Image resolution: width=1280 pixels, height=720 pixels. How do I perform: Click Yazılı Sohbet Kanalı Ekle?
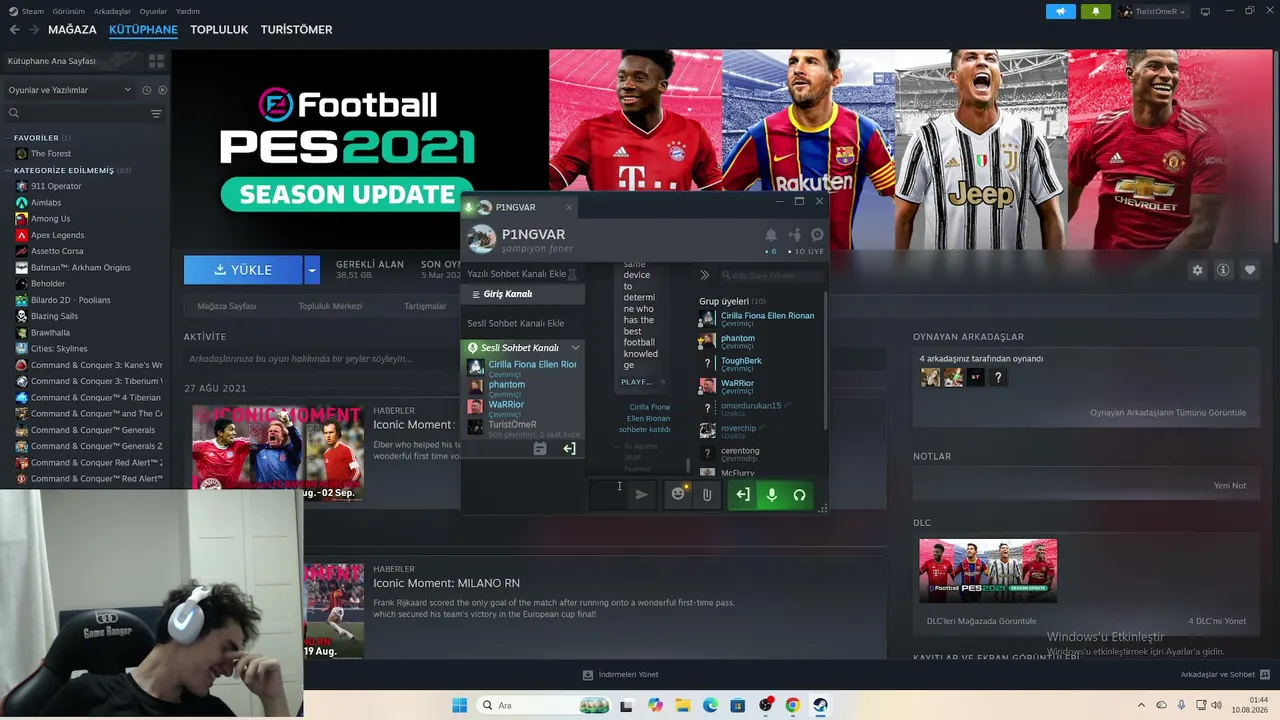(x=517, y=274)
